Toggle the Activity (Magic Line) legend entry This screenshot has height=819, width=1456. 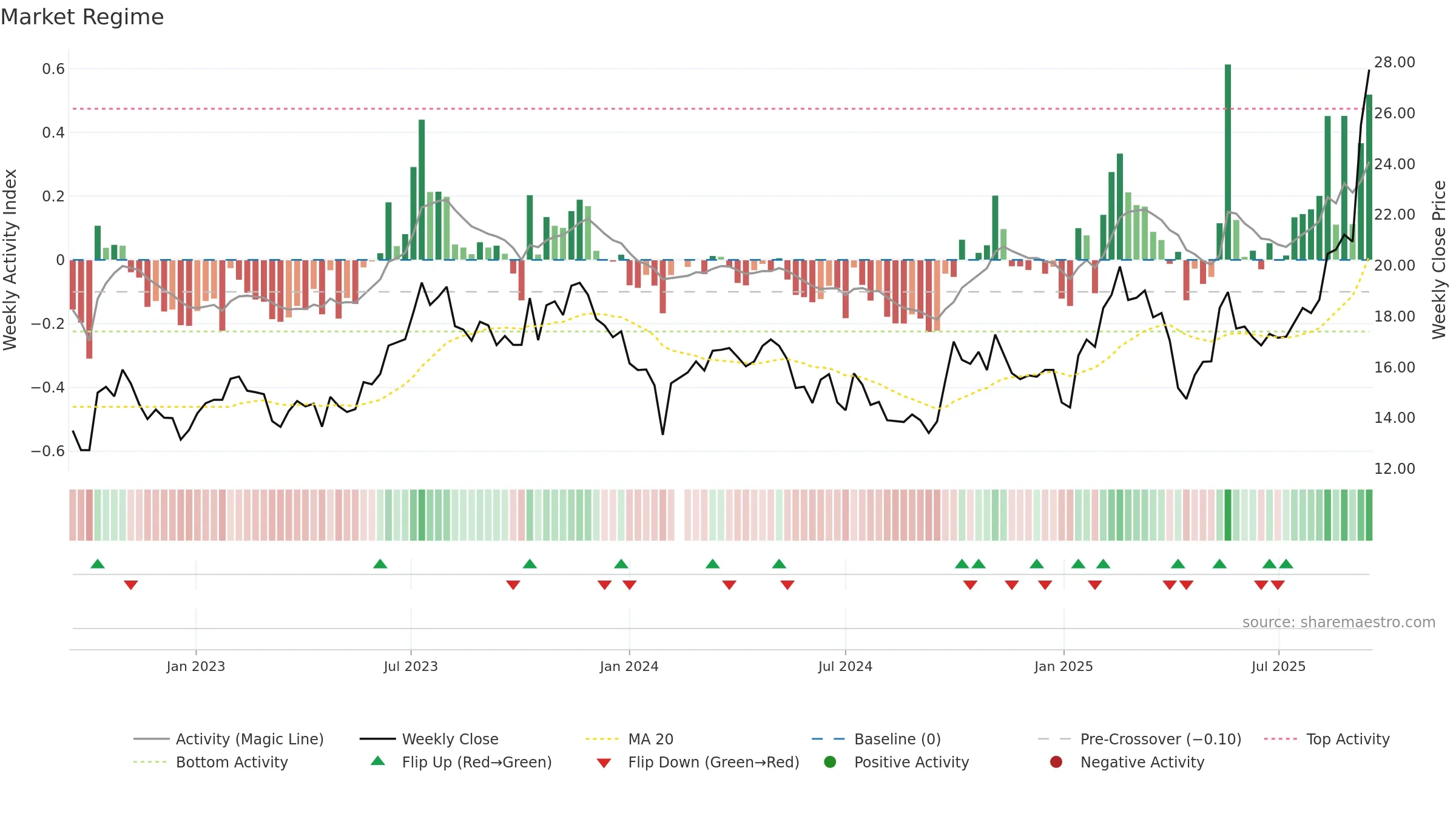[229, 739]
